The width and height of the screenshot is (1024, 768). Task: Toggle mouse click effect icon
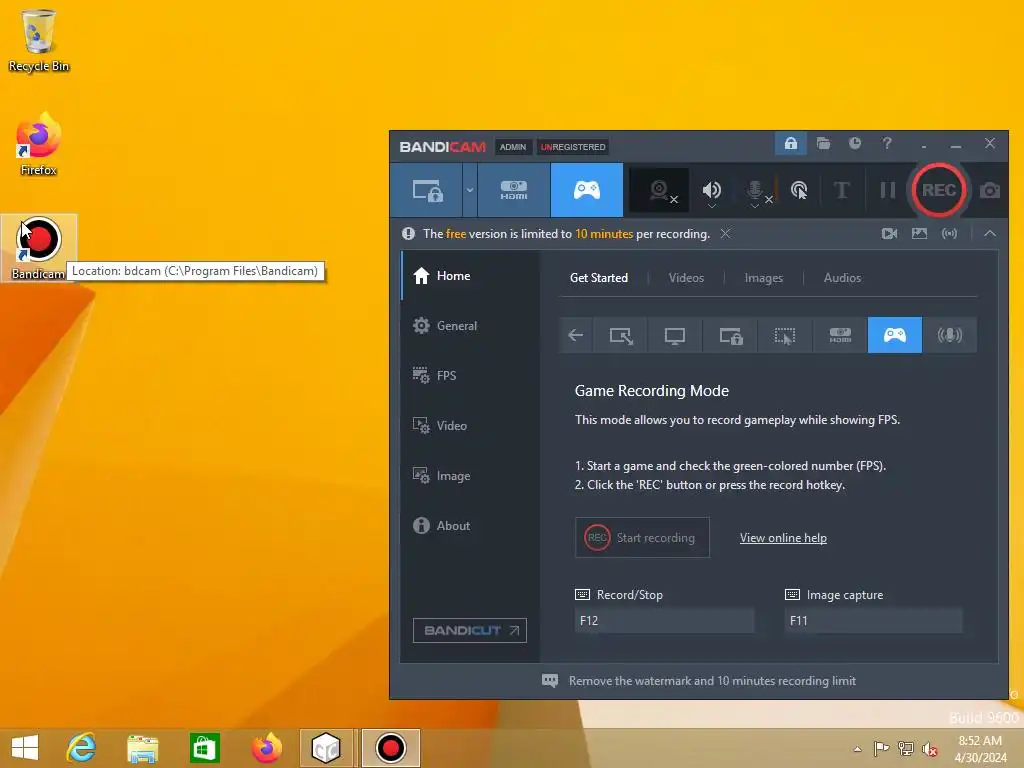point(799,190)
